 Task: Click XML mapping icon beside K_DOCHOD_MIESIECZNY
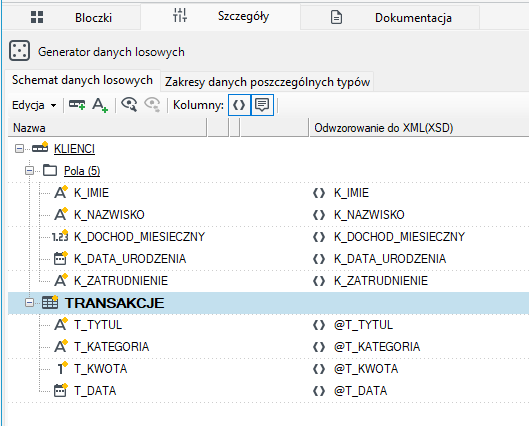tap(319, 237)
